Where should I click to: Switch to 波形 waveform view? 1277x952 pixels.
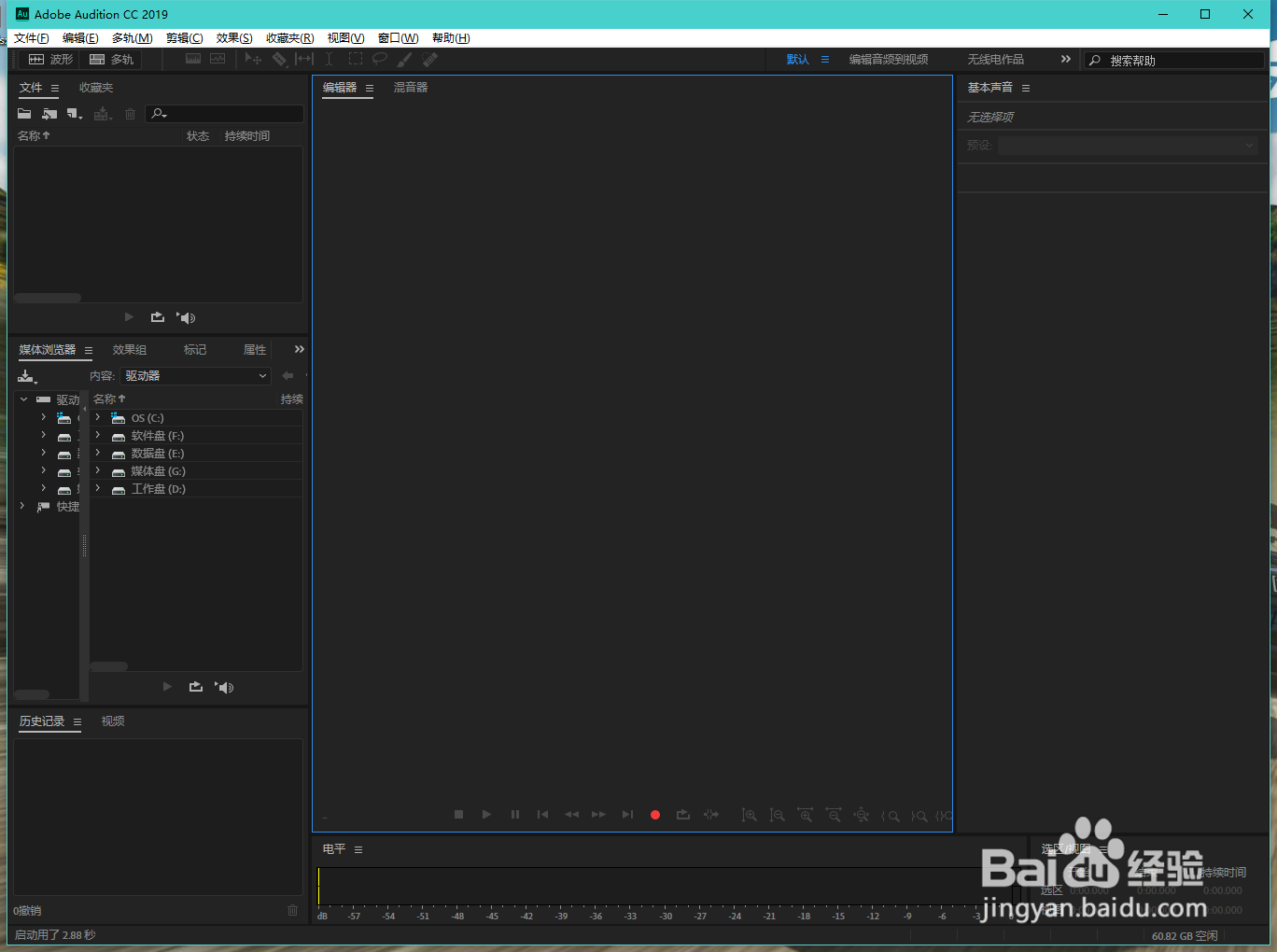(50, 60)
